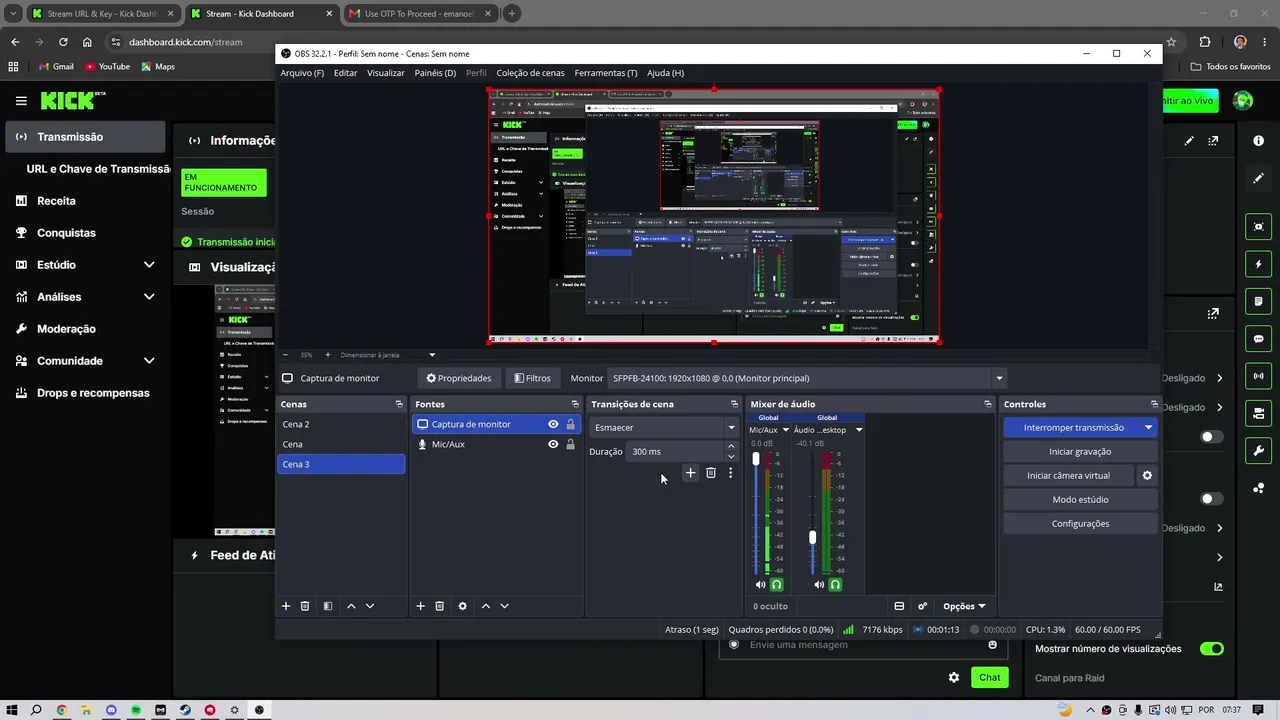Open Editar menu in OBS

pos(345,73)
